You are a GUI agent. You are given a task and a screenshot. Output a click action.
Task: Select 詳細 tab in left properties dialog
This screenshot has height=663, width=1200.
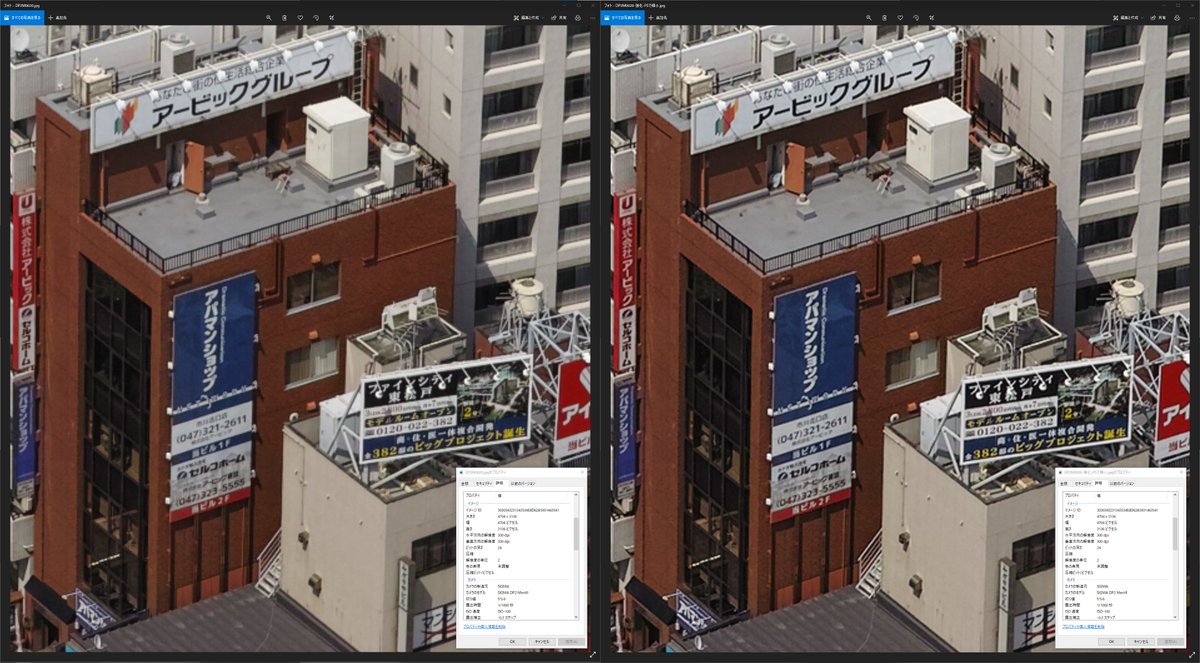[499, 482]
